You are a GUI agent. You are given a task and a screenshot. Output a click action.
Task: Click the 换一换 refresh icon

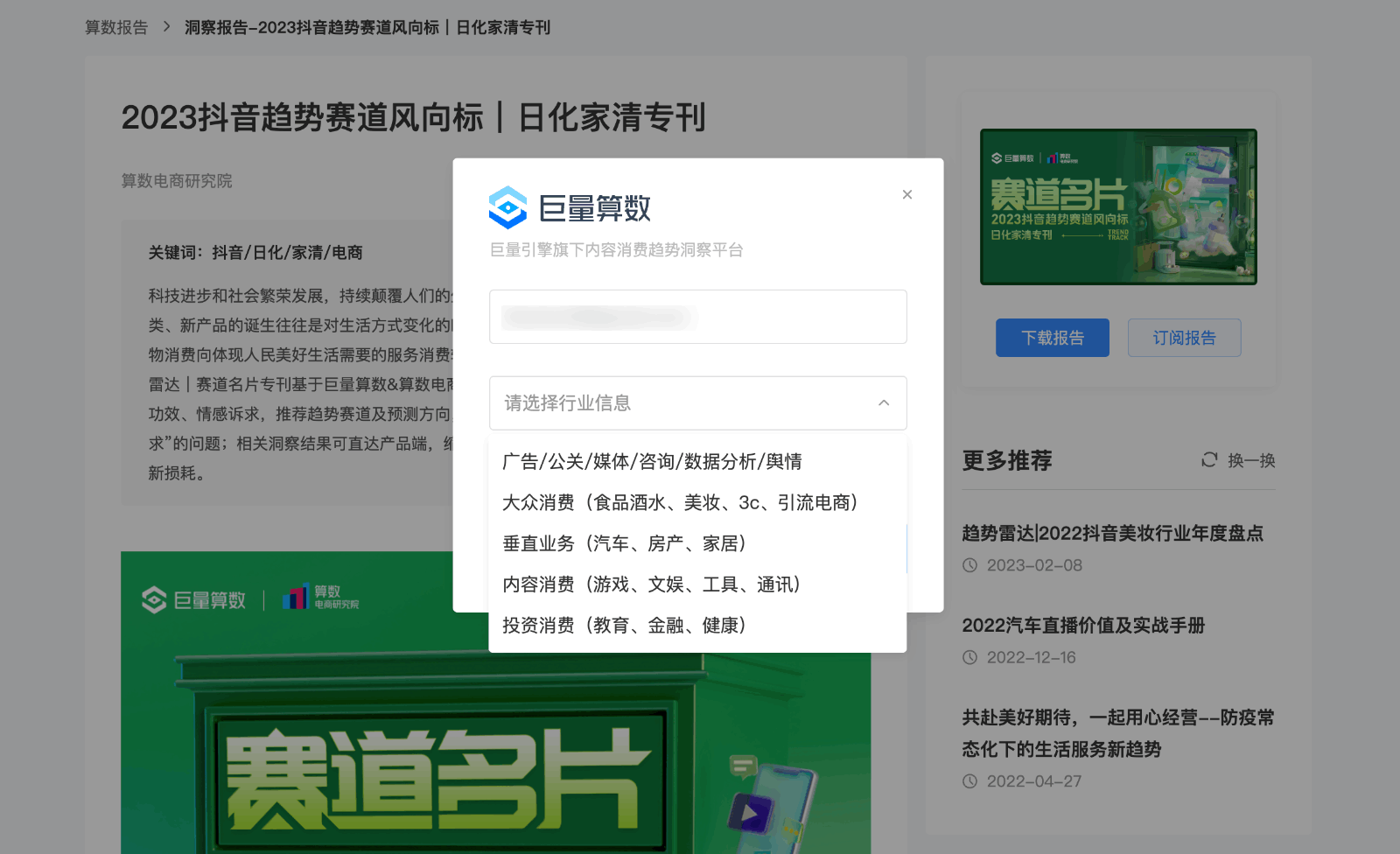point(1209,460)
